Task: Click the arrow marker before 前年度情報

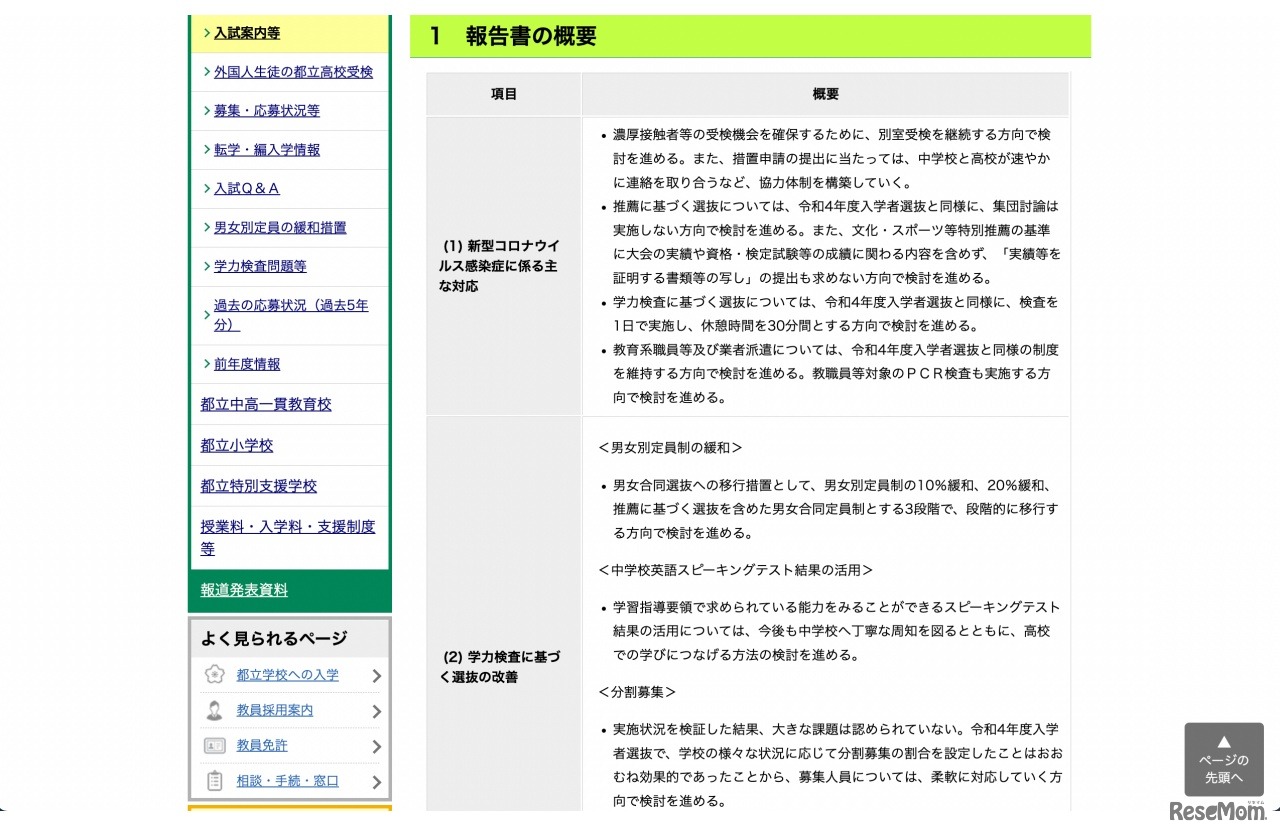Action: (207, 365)
